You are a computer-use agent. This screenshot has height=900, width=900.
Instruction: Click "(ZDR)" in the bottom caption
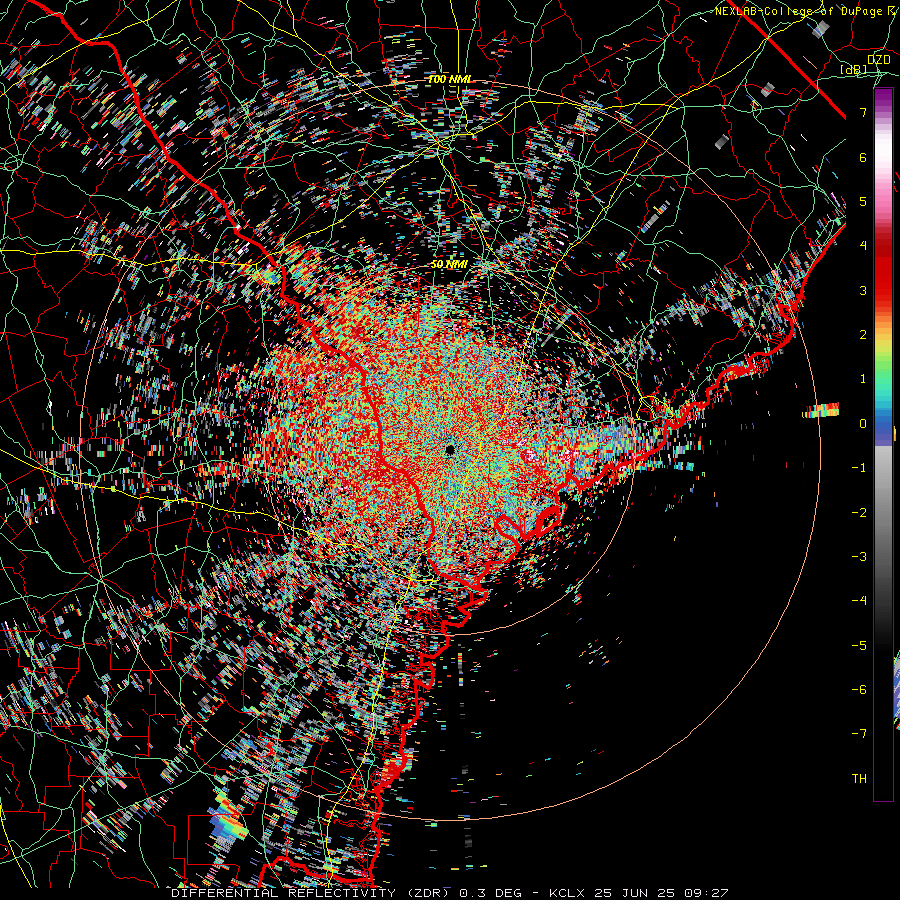[428, 893]
